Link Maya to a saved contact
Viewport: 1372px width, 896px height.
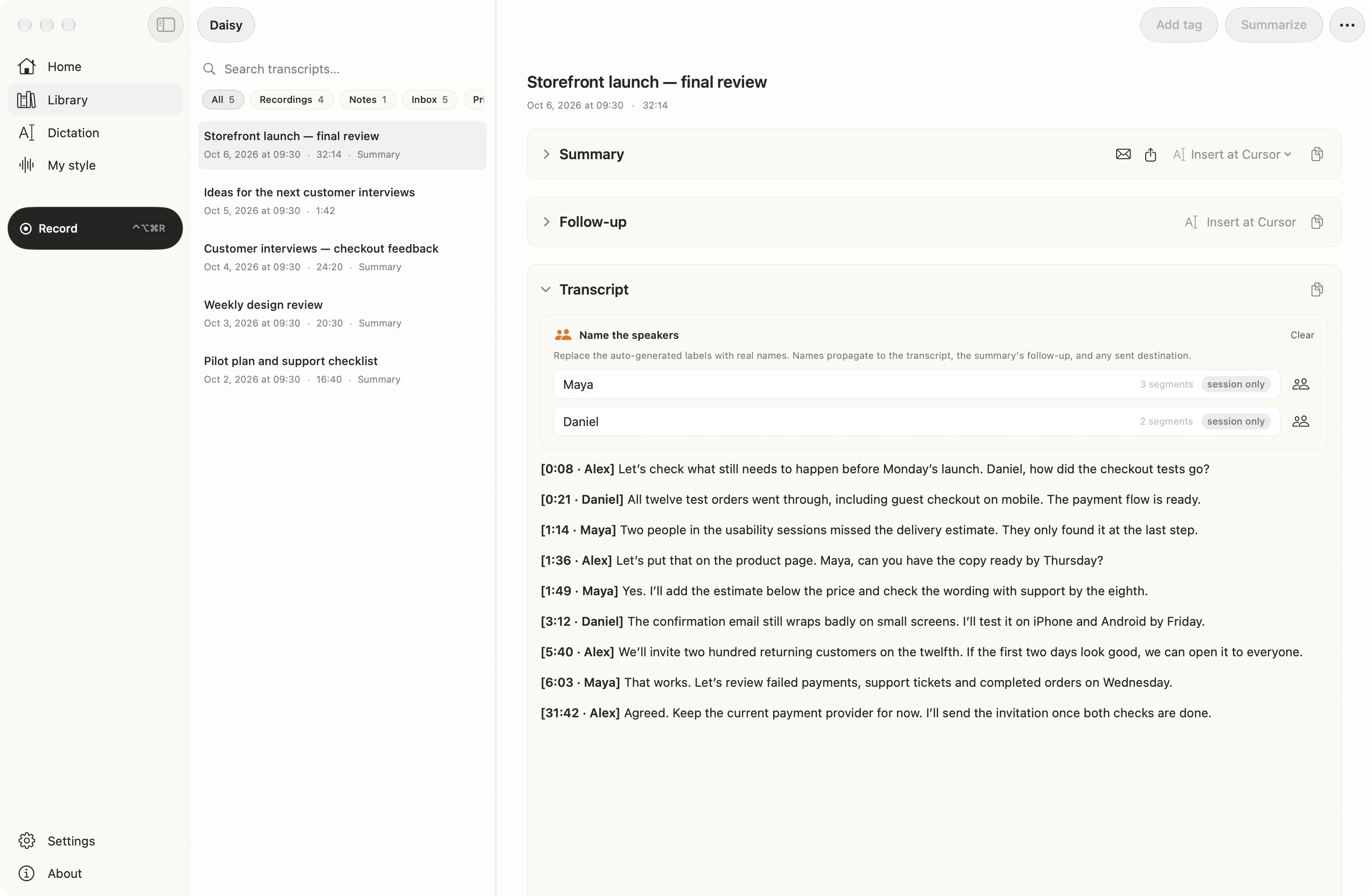[x=1301, y=384]
